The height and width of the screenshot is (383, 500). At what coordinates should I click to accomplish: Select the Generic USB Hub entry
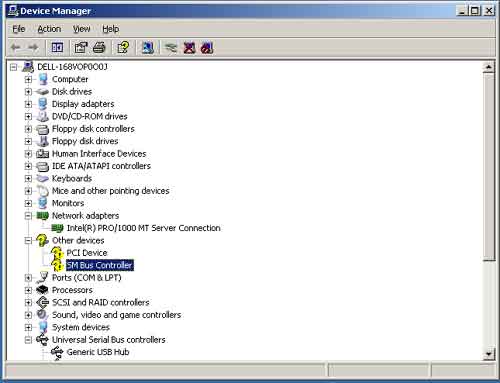tap(98, 352)
